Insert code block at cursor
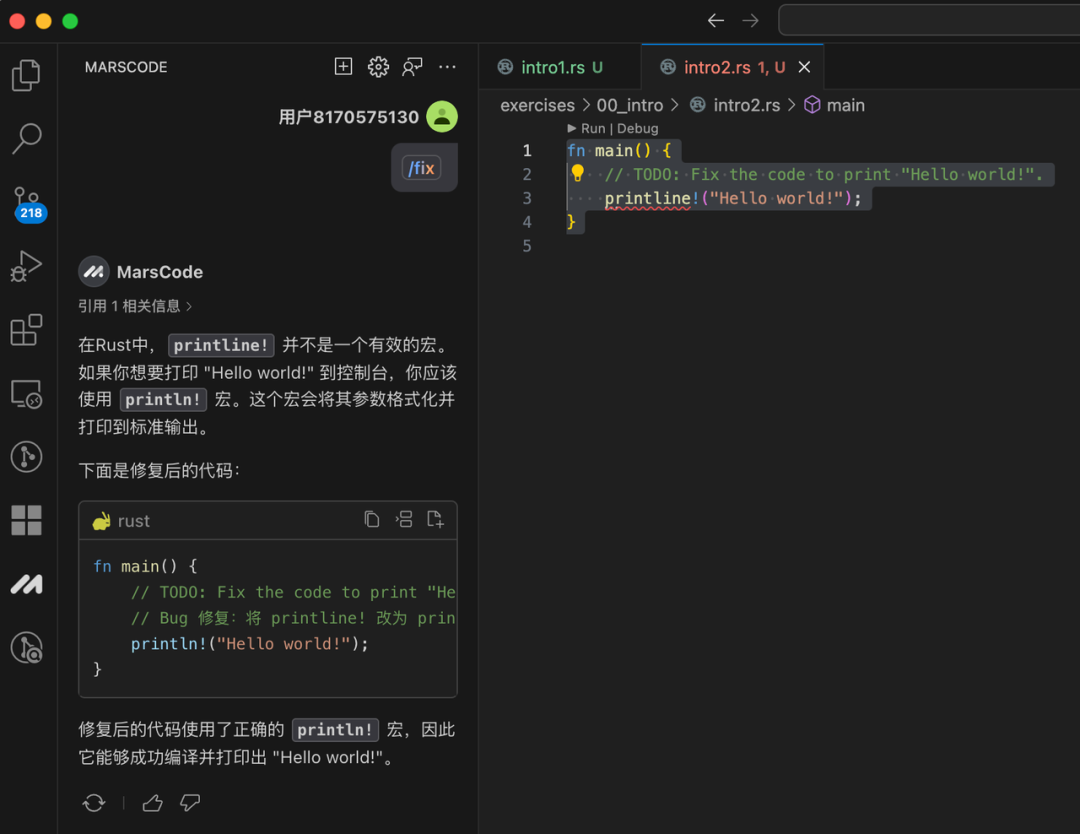This screenshot has width=1080, height=834. click(x=404, y=519)
